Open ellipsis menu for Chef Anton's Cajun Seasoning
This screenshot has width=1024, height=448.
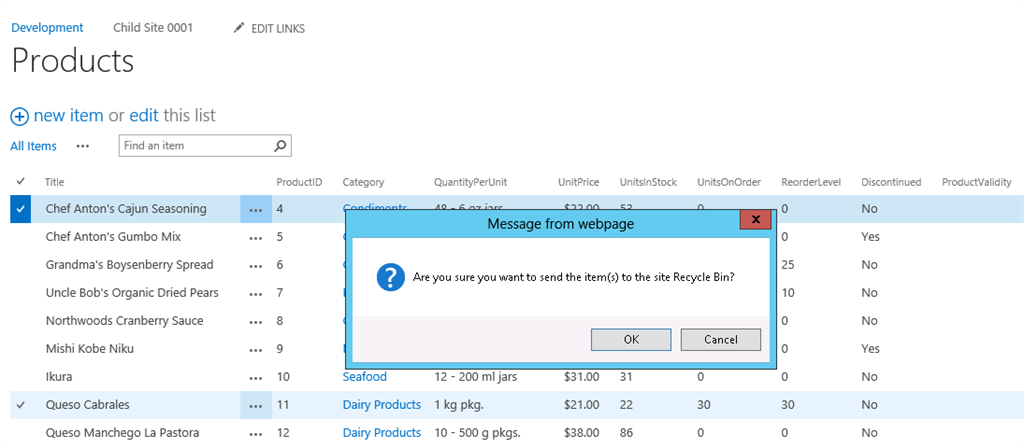(256, 209)
